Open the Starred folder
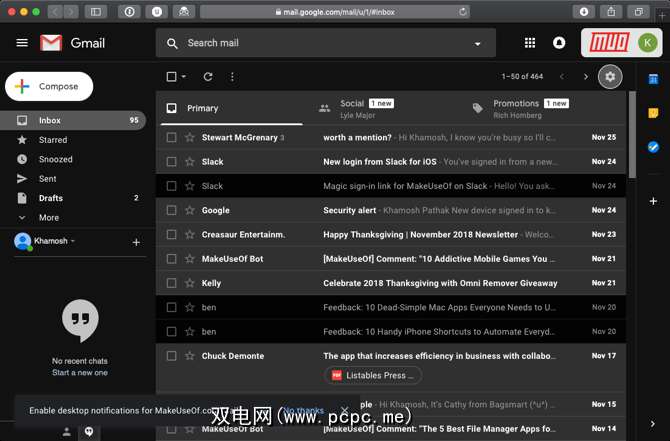The image size is (670, 441). [53, 140]
